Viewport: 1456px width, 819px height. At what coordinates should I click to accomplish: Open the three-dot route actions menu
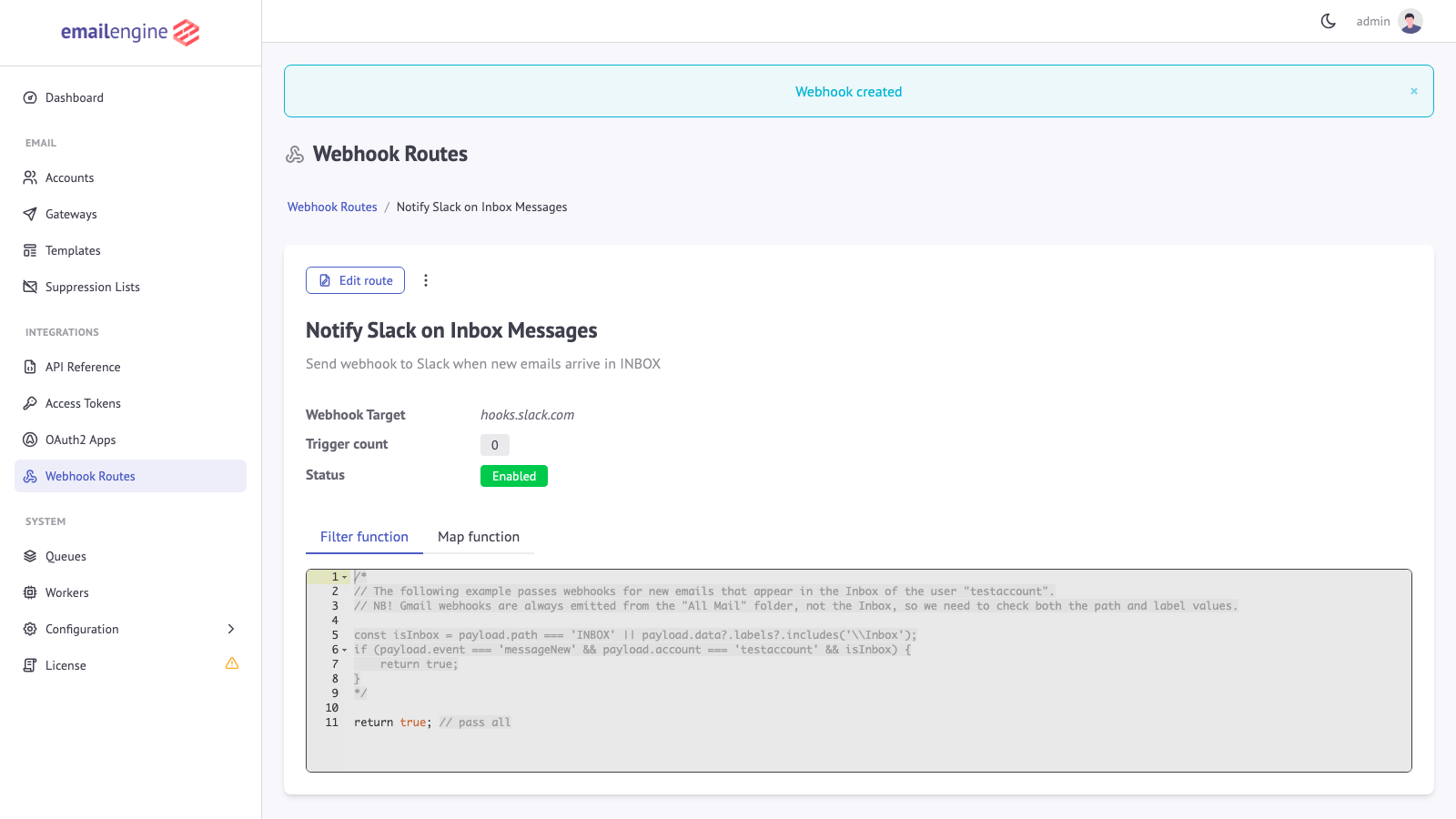426,280
